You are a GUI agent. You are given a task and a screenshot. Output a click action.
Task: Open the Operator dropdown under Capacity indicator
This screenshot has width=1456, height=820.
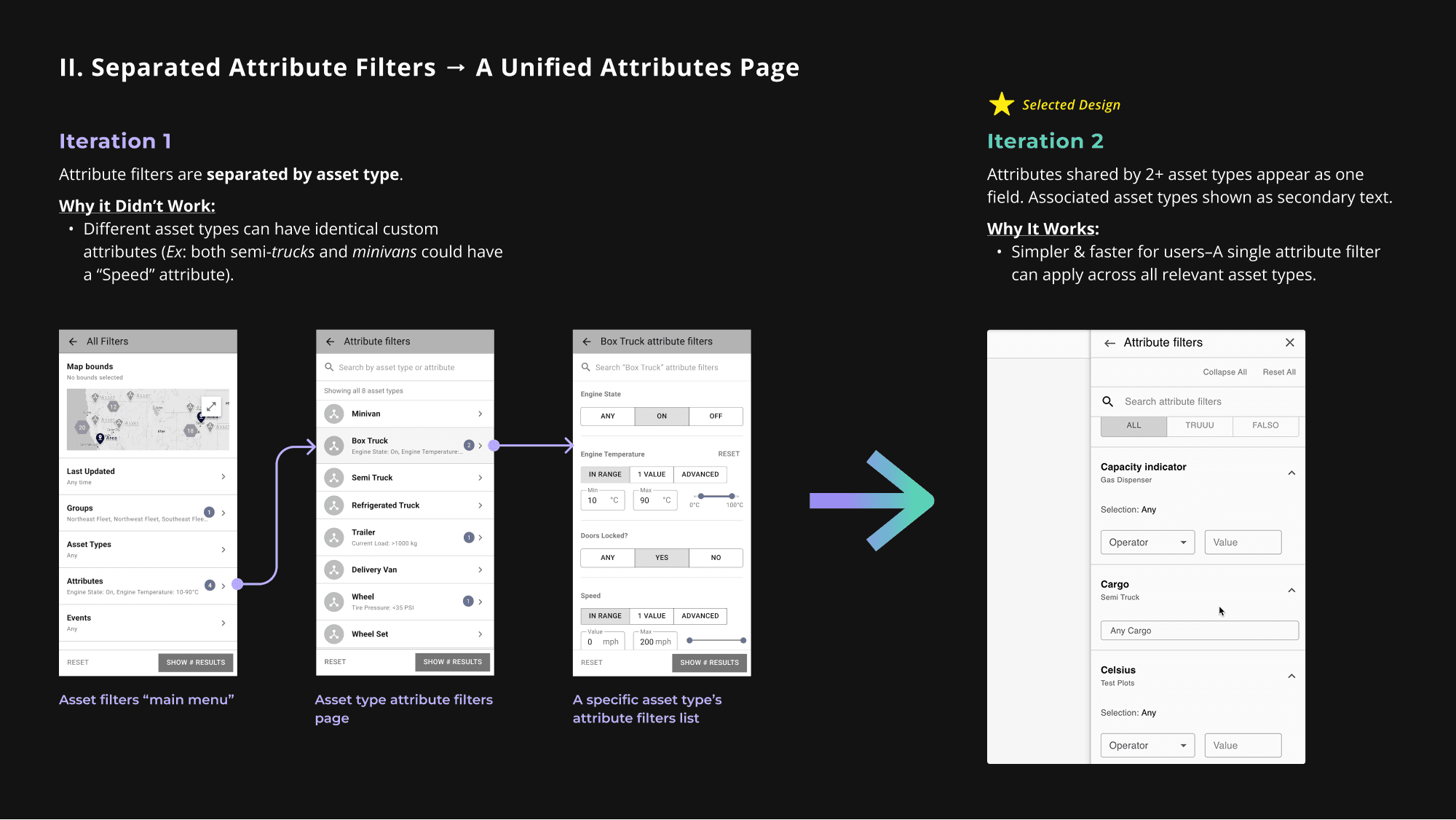[x=1147, y=543]
